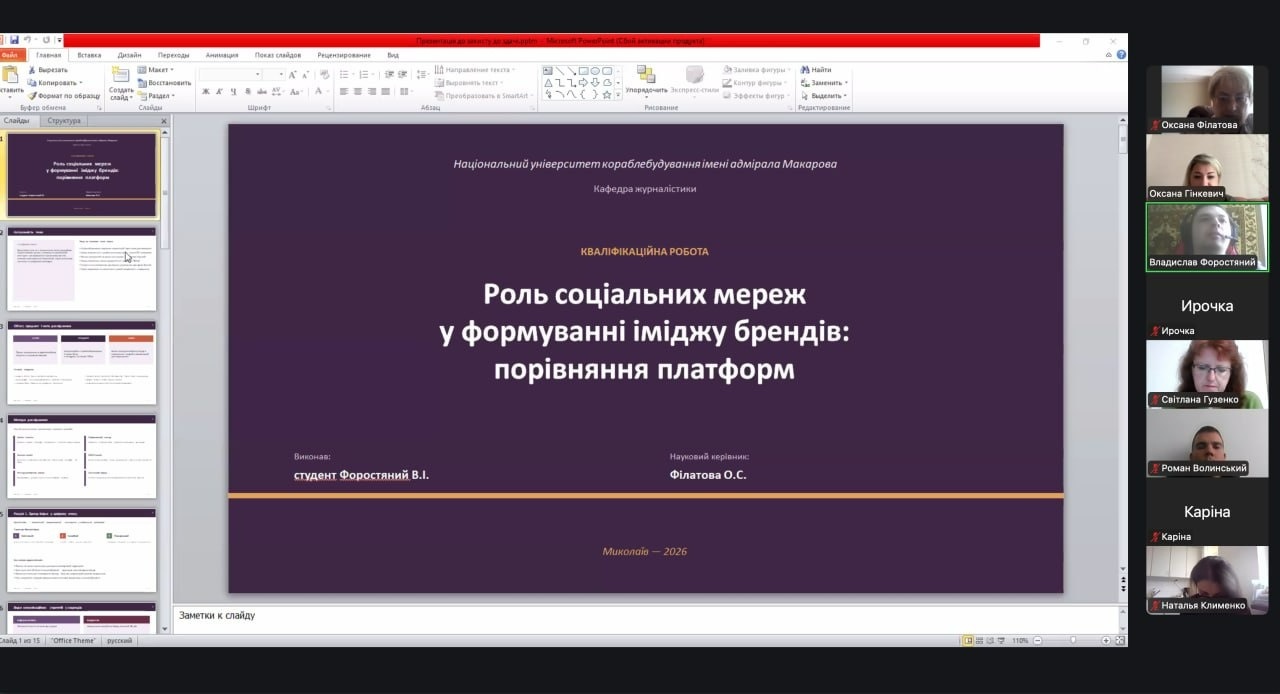Viewport: 1280px width, 694px height.
Task: Select the rectangle shape in shapes gallery
Action: click(x=584, y=71)
